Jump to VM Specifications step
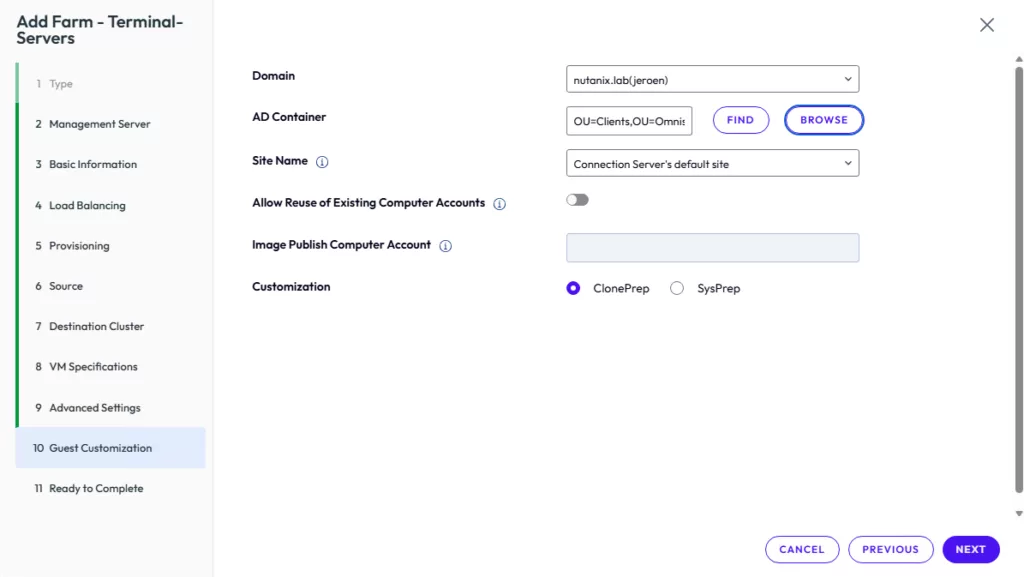This screenshot has height=577, width=1024. click(93, 367)
